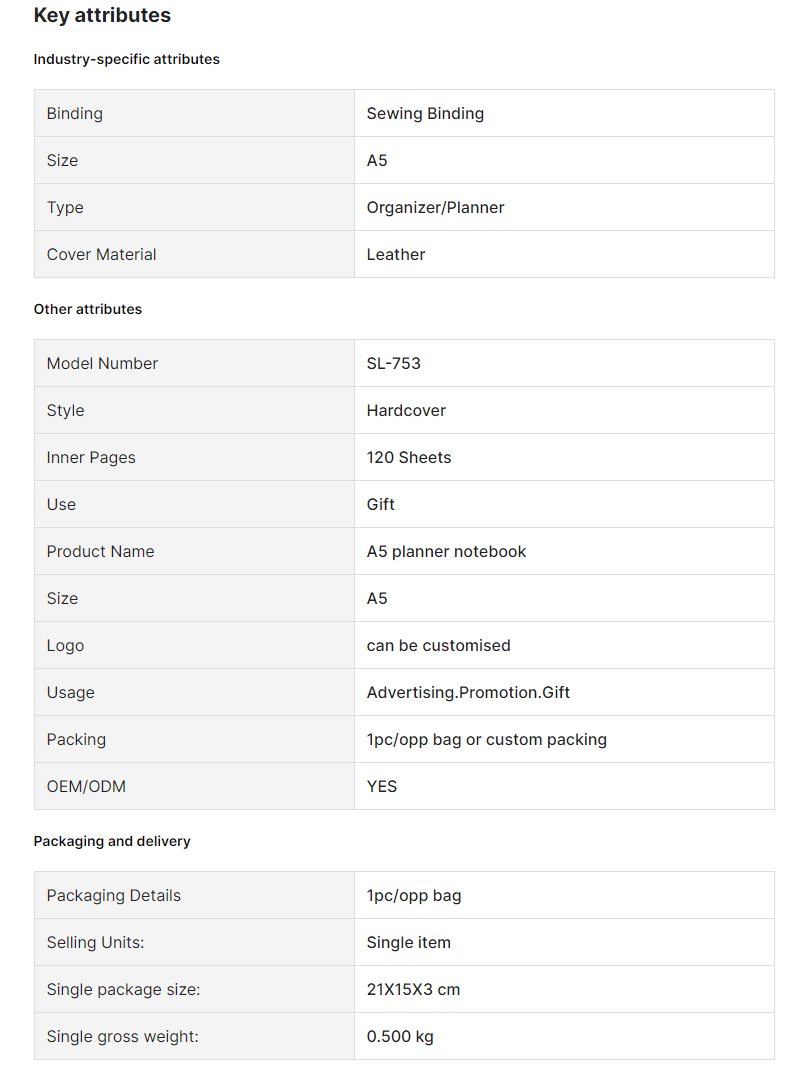Image resolution: width=795 pixels, height=1082 pixels.
Task: Click the A5 planner notebook text
Action: click(446, 551)
